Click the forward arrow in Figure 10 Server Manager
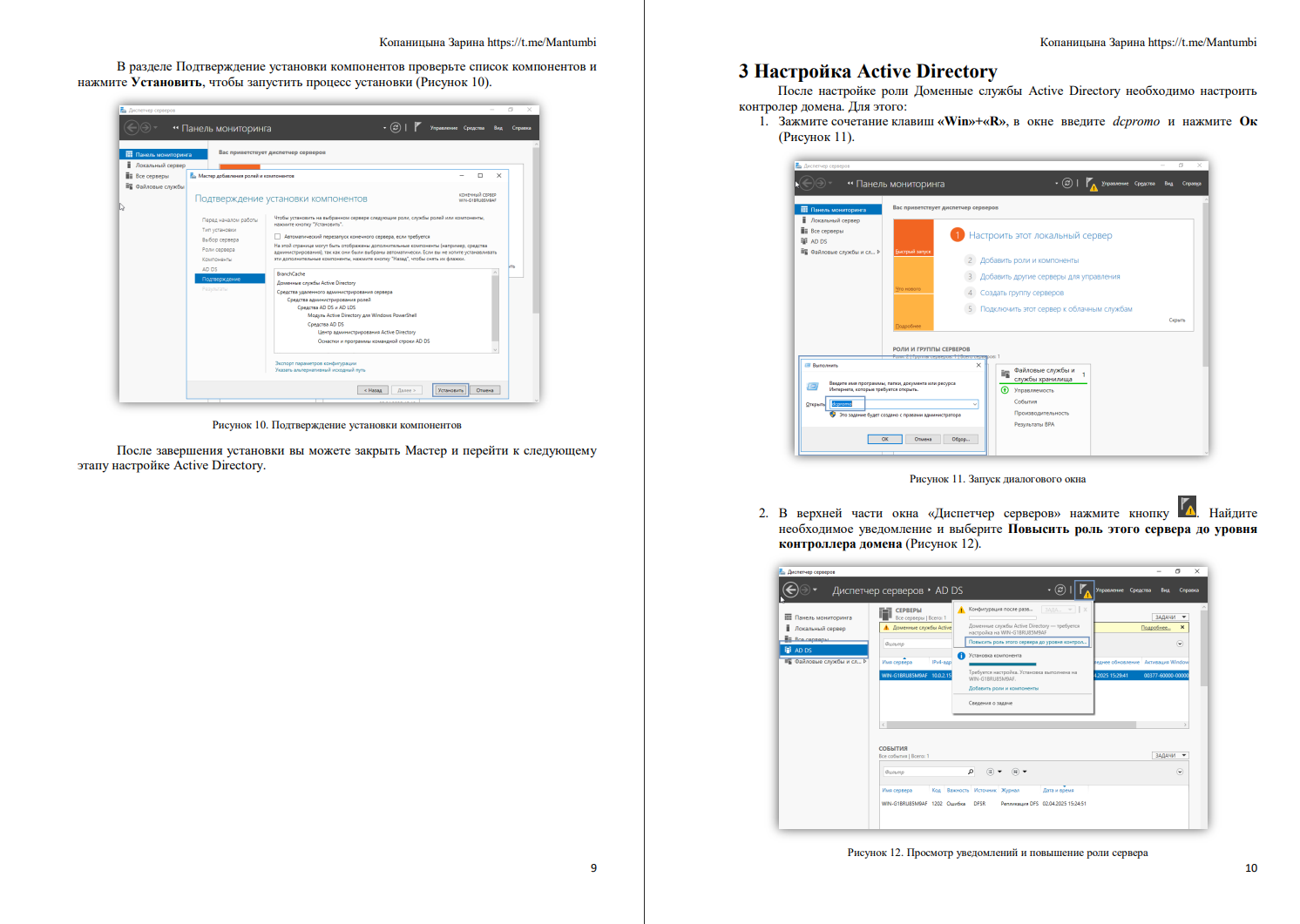The width and height of the screenshot is (1300, 924). (x=144, y=128)
